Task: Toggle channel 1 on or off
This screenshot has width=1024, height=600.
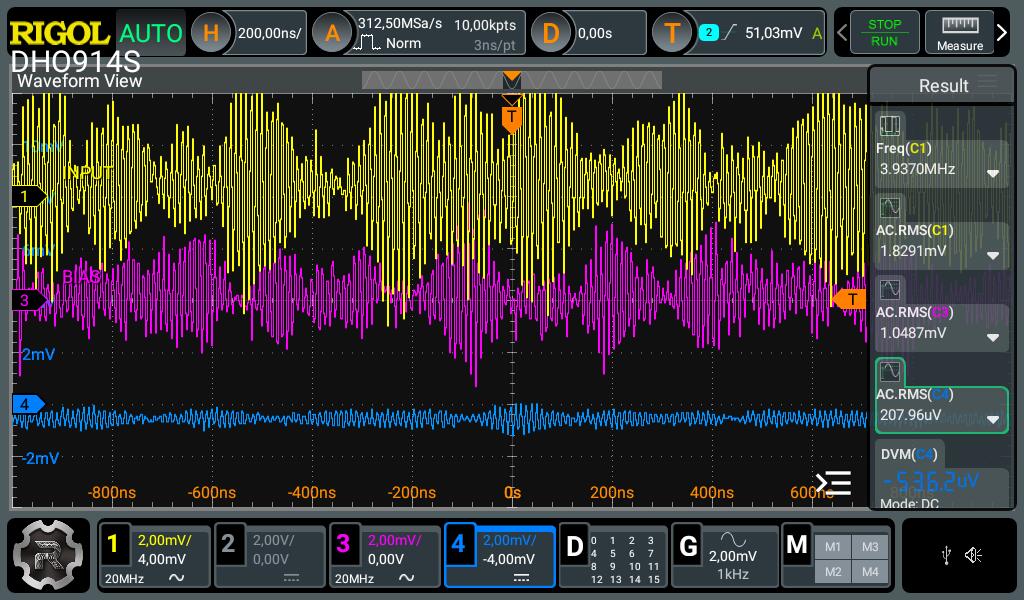Action: pos(113,543)
